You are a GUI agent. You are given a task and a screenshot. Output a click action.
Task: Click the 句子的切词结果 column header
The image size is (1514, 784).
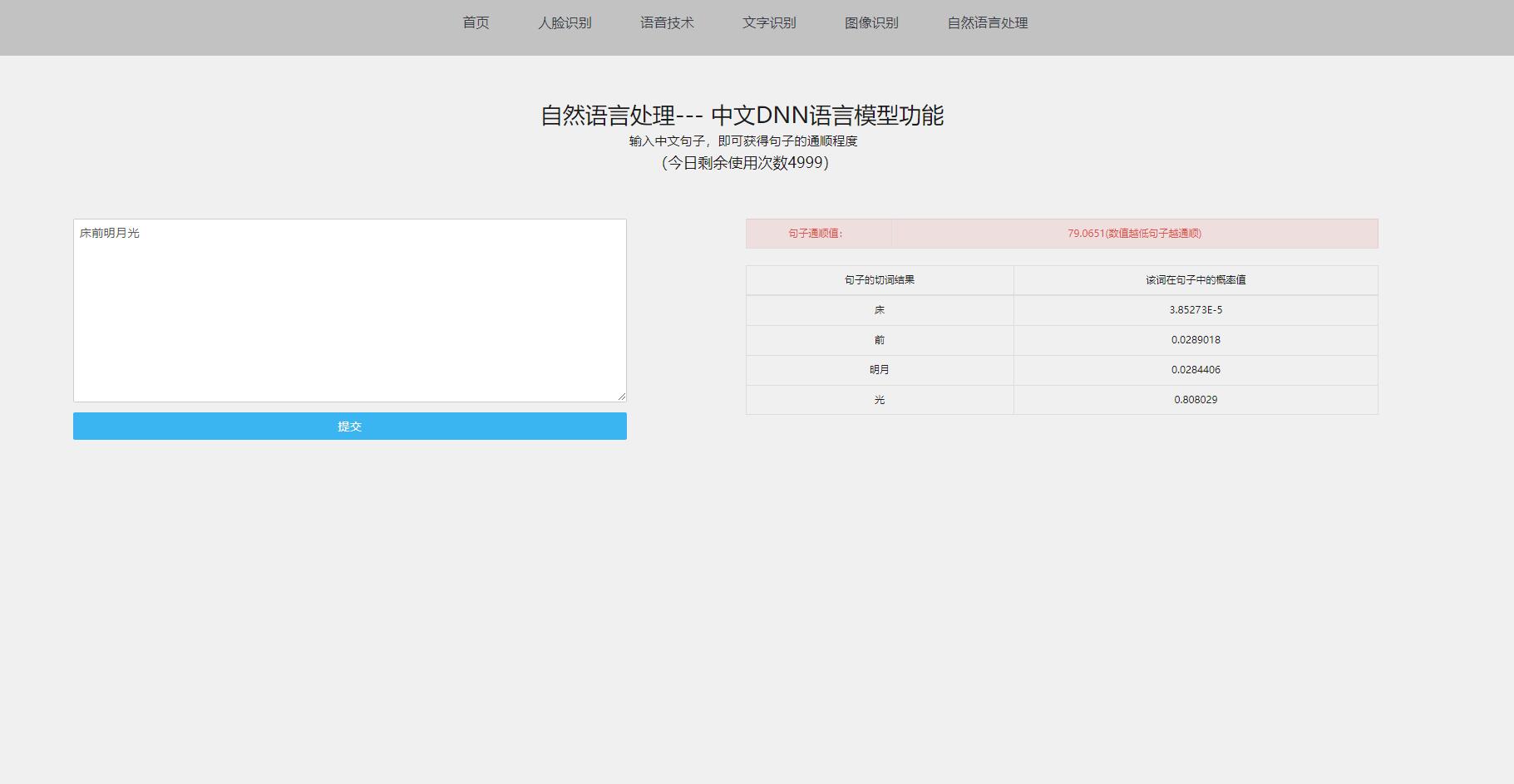(880, 279)
